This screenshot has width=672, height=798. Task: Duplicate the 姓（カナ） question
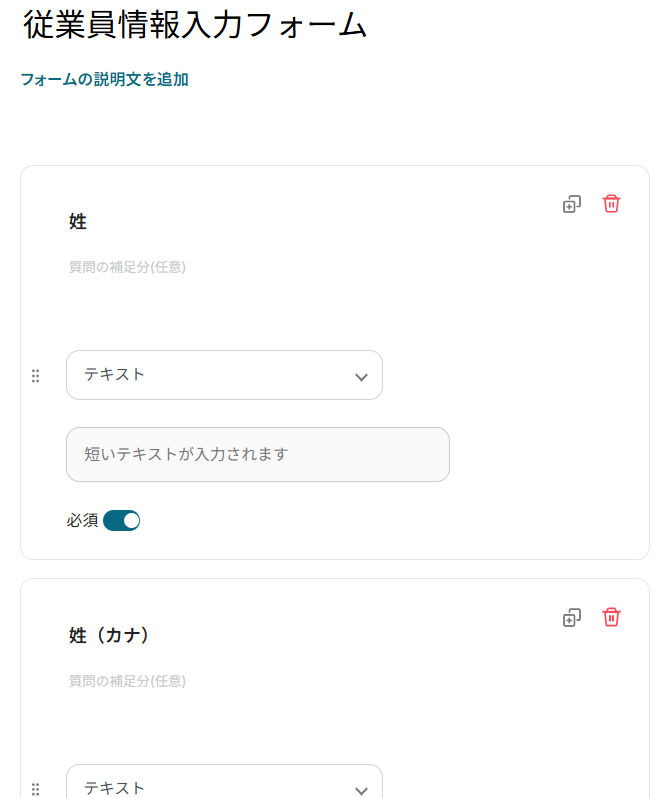click(x=572, y=617)
